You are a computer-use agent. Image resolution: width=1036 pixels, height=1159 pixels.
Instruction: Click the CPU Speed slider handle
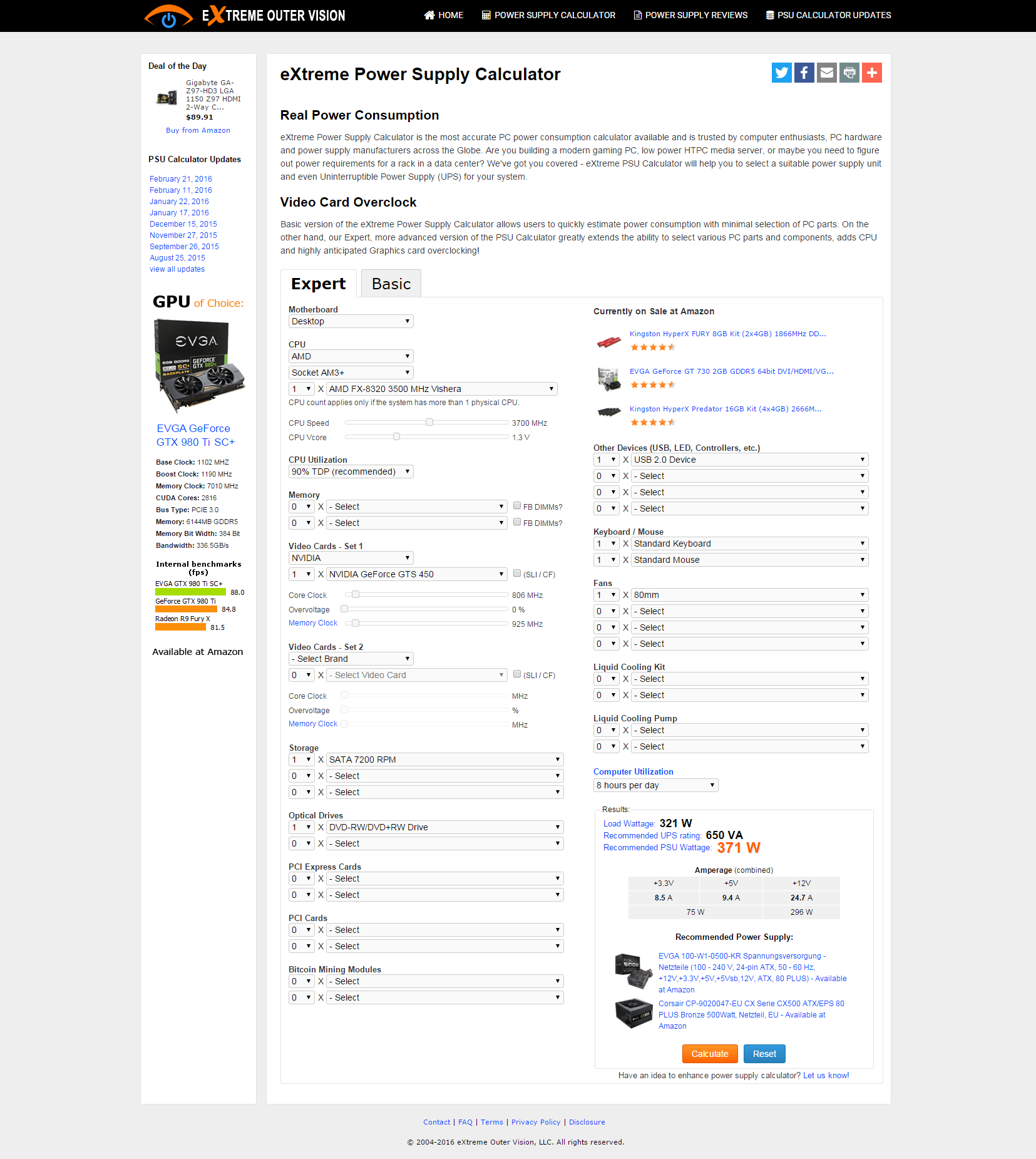(x=429, y=422)
